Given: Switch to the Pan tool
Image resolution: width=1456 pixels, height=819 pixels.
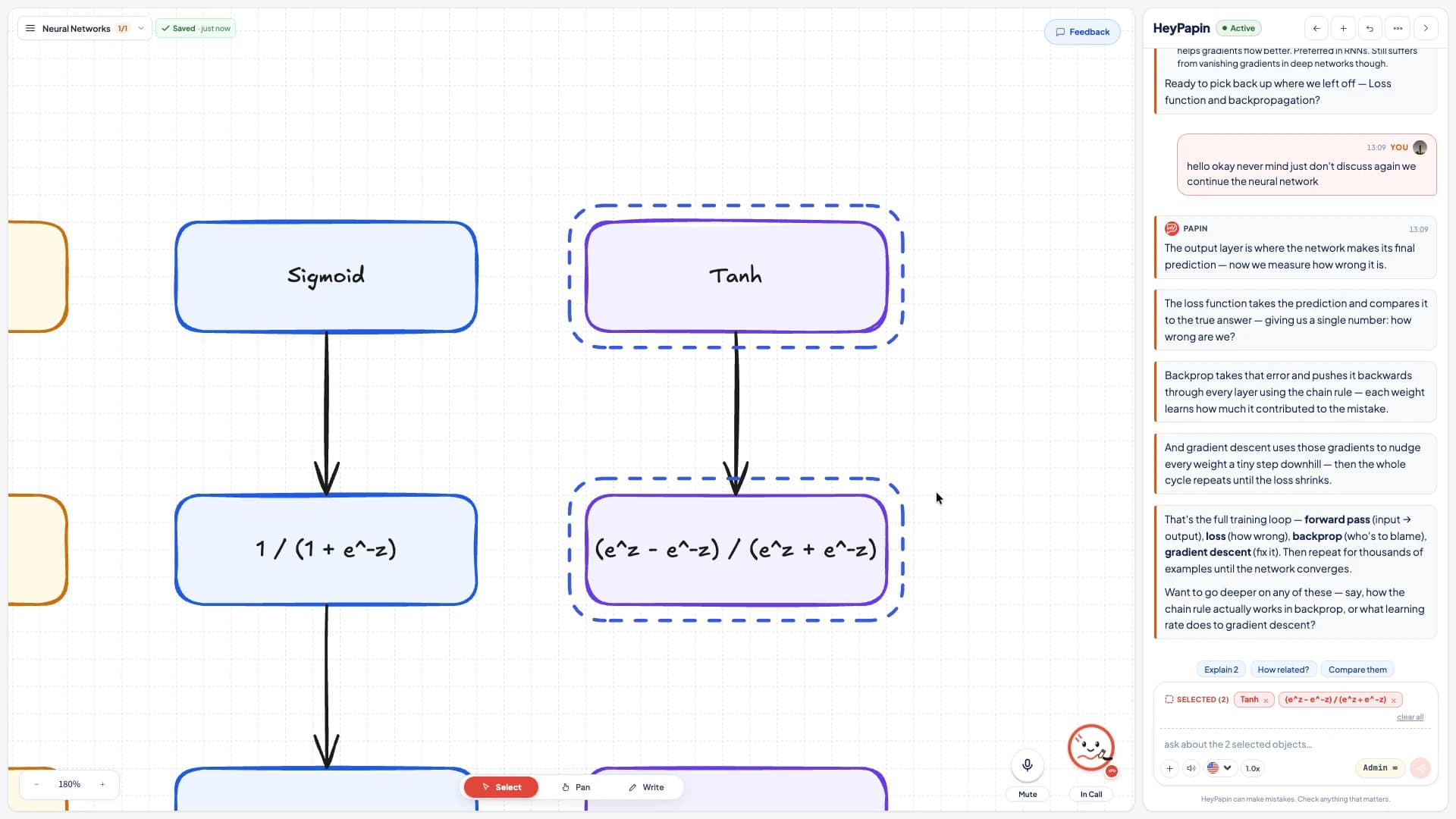Looking at the screenshot, I should (x=576, y=787).
